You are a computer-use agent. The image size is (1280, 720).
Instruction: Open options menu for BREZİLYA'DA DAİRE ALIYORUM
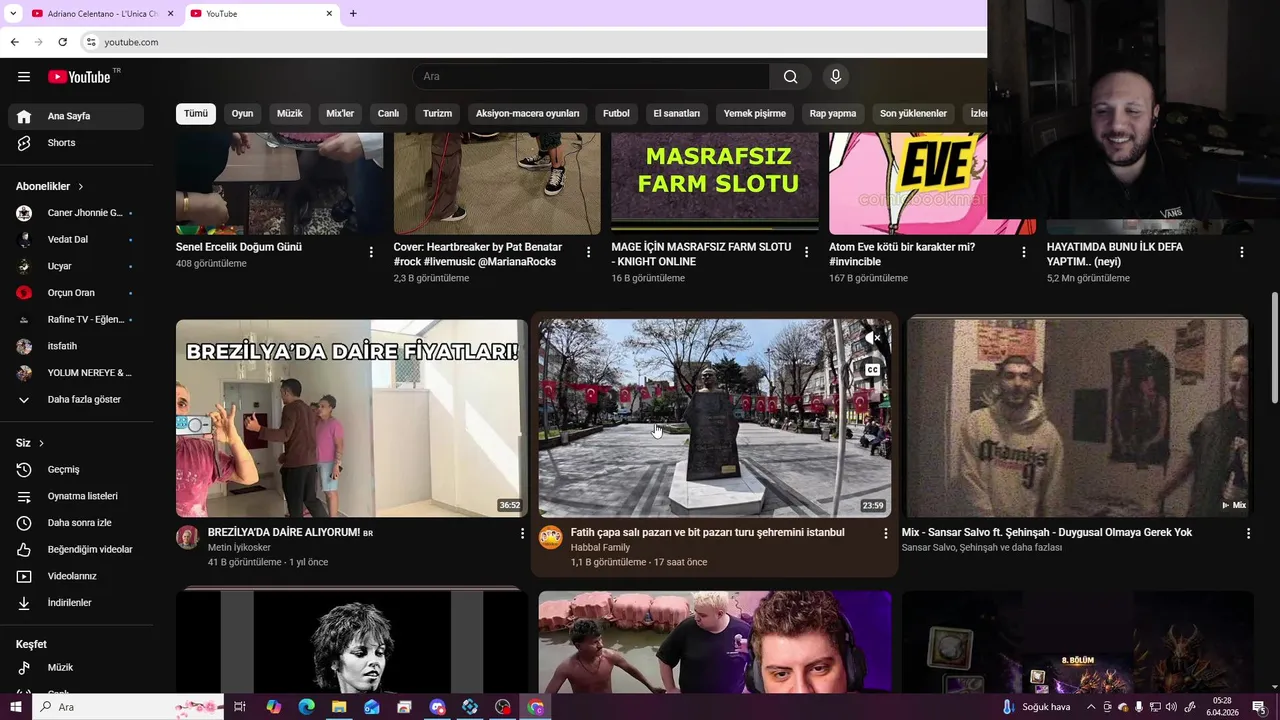pos(522,534)
